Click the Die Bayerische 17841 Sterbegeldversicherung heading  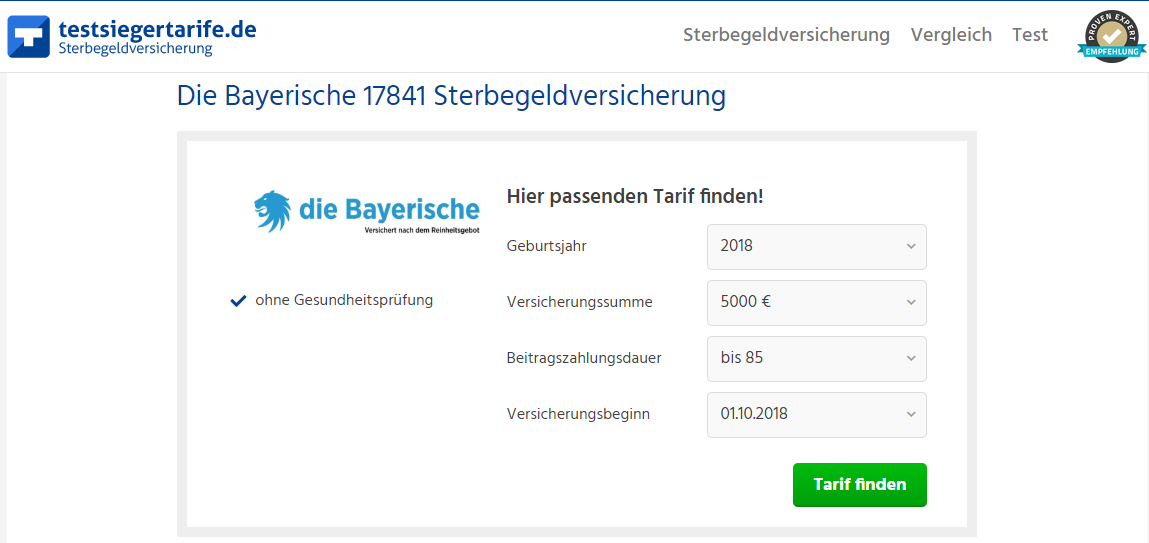point(451,97)
